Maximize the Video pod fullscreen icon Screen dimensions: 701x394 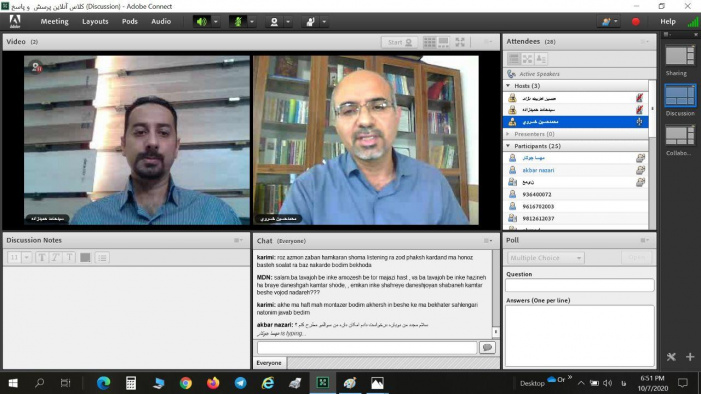460,42
